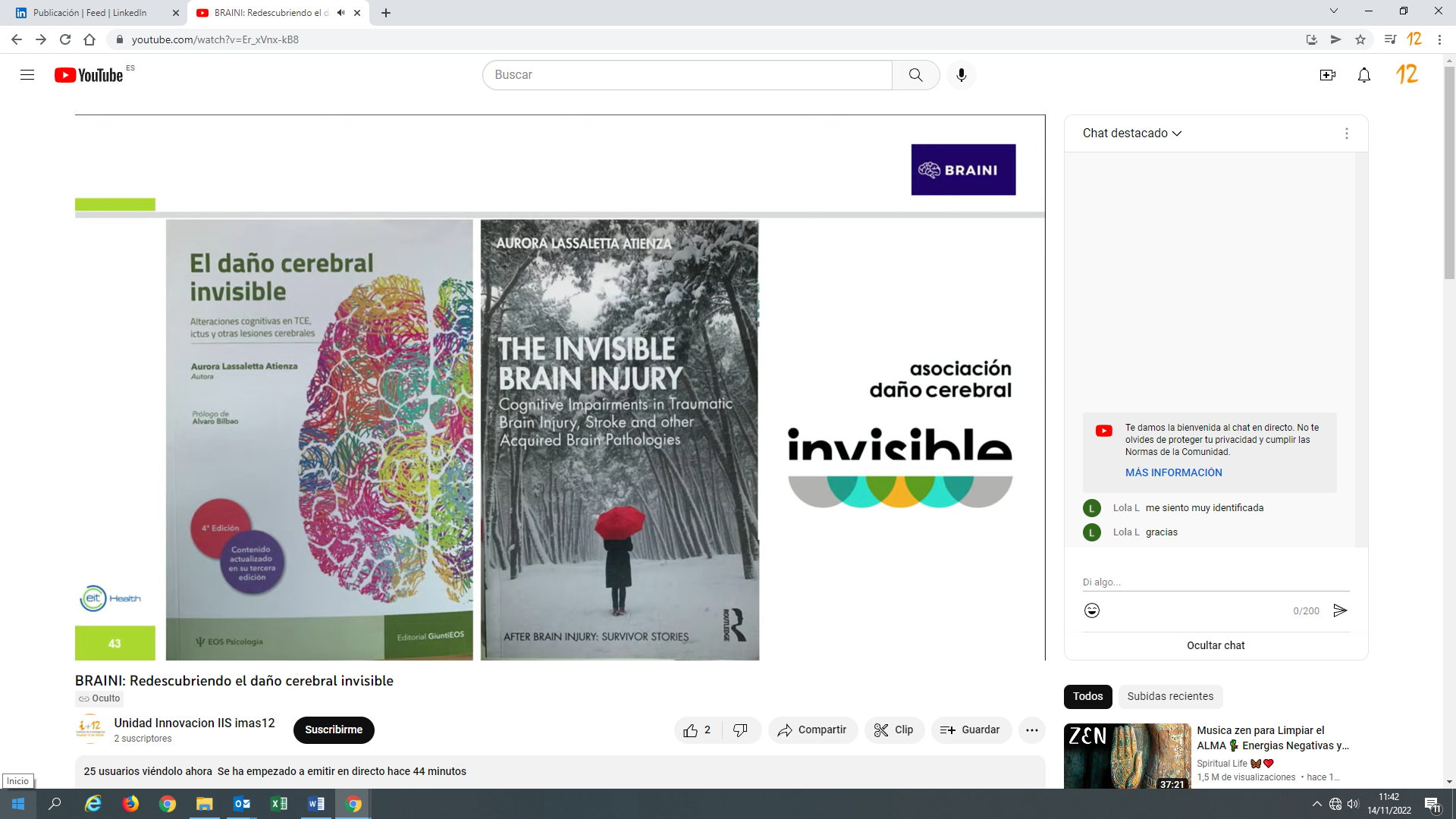Click the Clip button

894,730
